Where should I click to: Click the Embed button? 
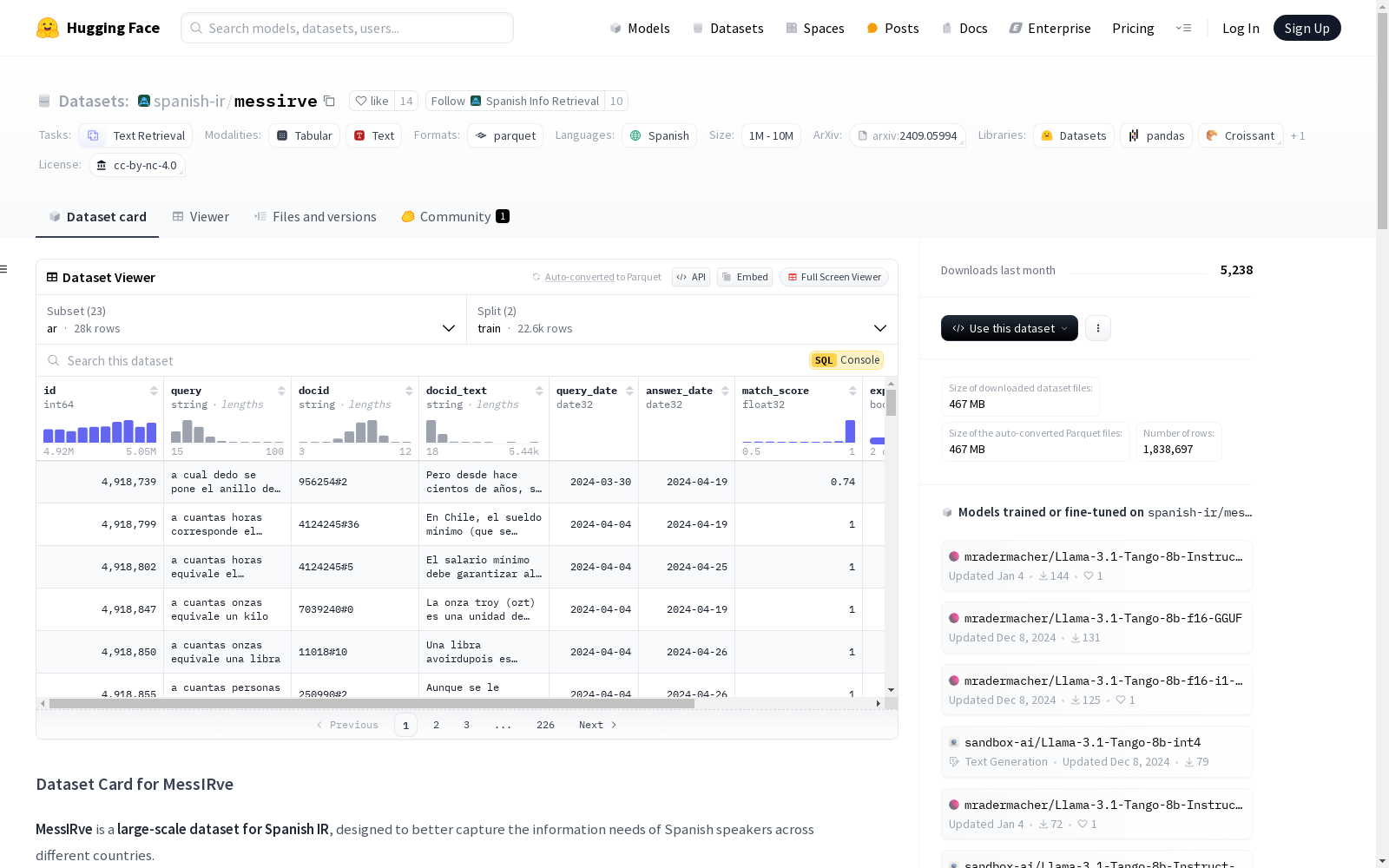point(745,277)
